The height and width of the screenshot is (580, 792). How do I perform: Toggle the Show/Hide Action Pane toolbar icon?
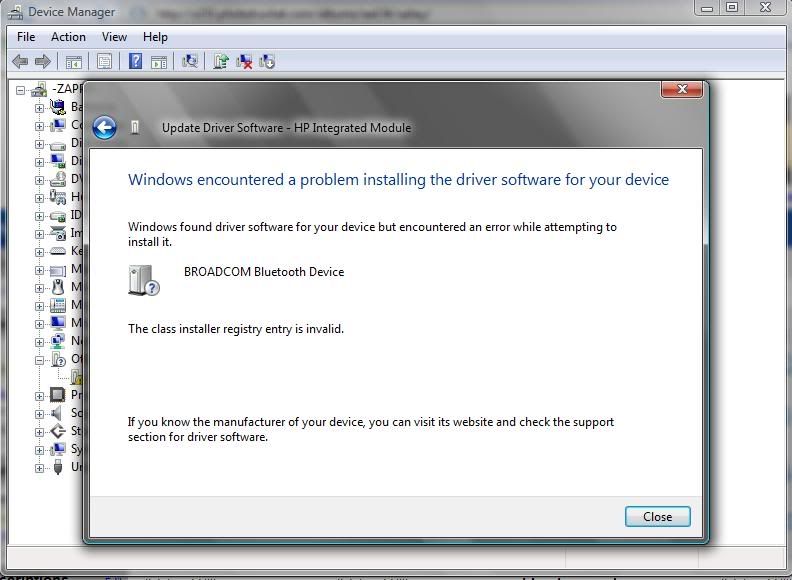point(159,62)
